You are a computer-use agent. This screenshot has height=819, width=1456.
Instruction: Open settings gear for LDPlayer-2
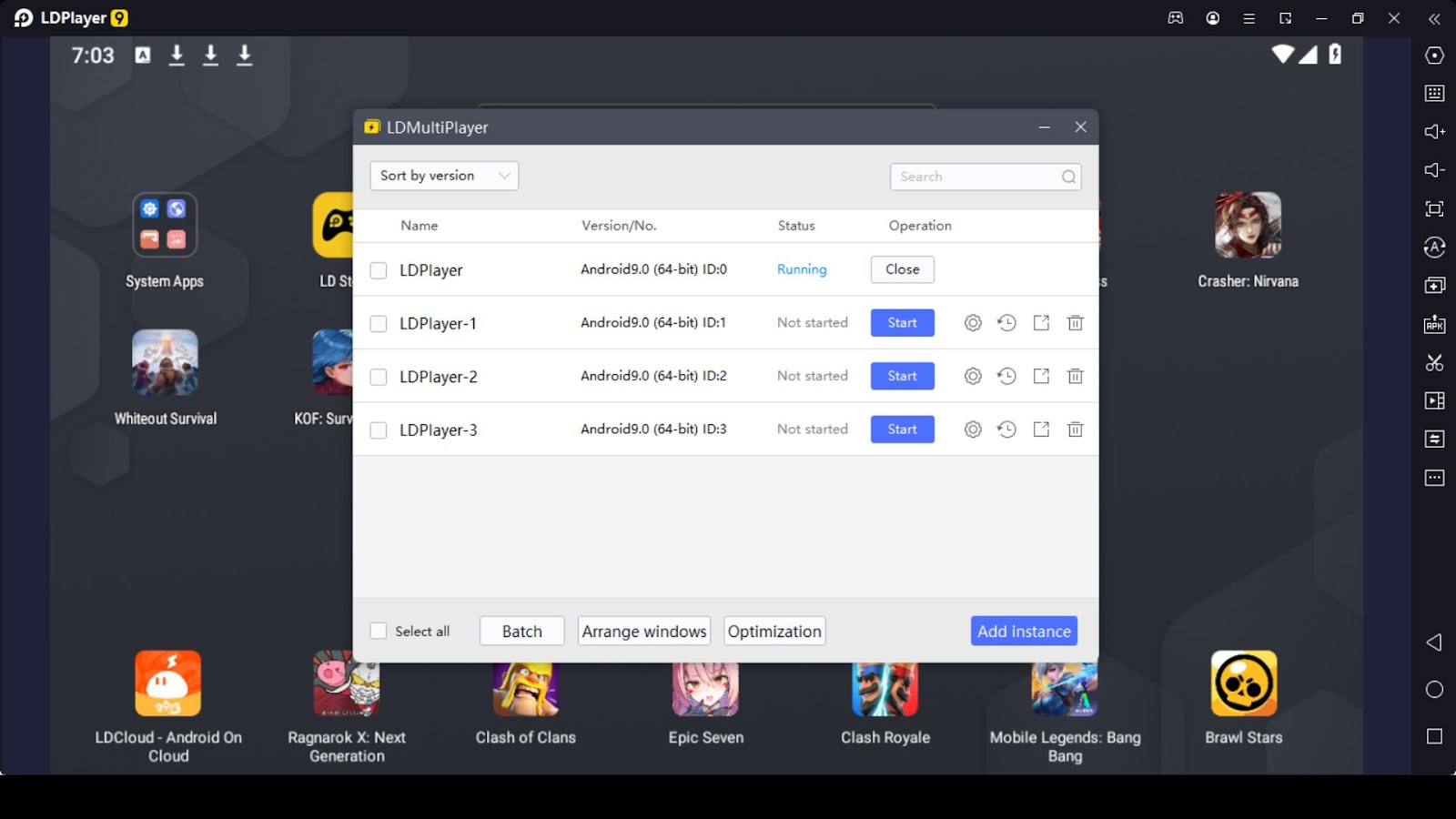pos(973,376)
